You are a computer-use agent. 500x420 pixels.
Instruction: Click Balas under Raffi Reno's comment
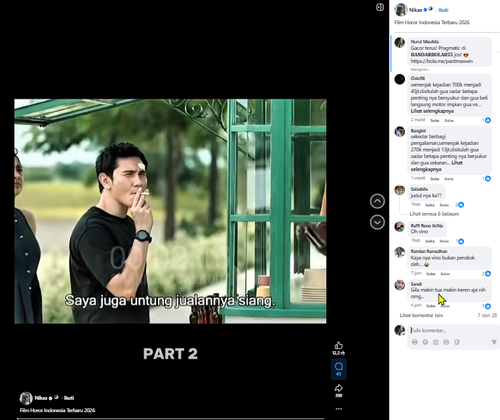(444, 241)
